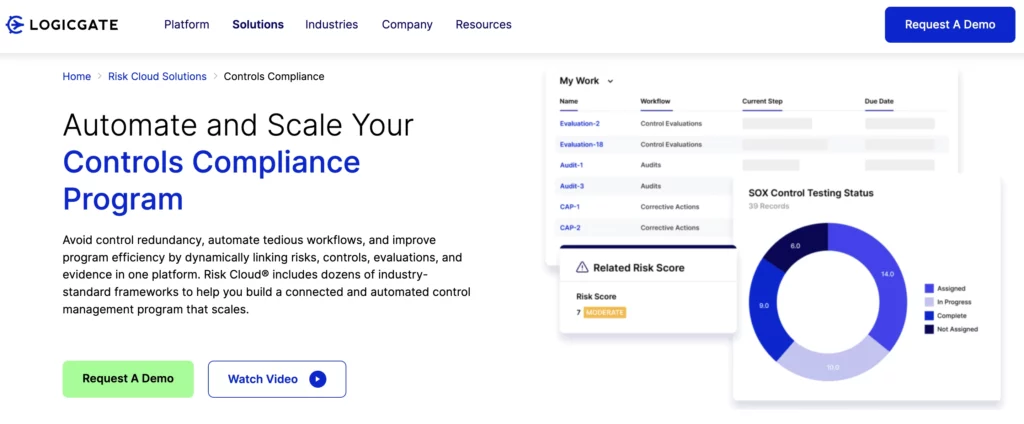This screenshot has height=424, width=1024.
Task: Click the Related Risk Score heading
Action: coord(639,268)
